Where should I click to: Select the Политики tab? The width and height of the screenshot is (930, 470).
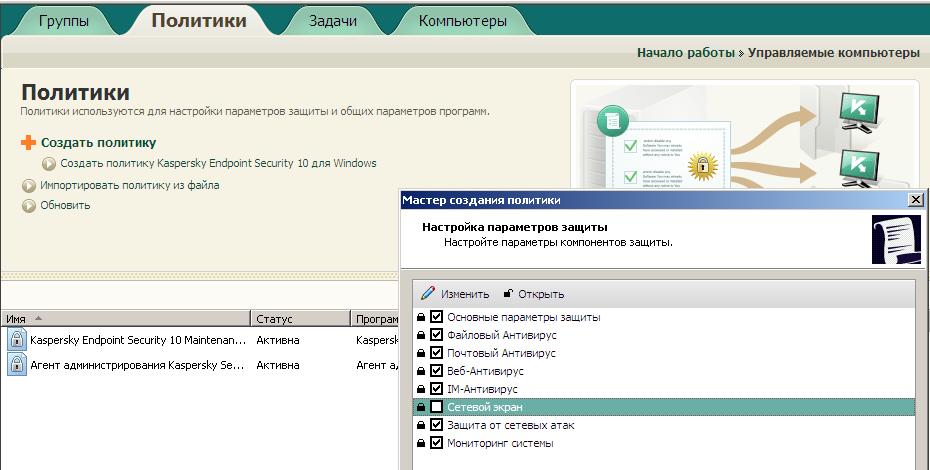(199, 20)
